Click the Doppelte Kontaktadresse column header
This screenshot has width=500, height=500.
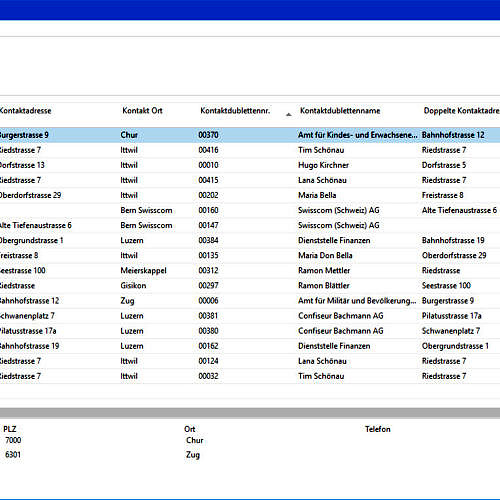tap(462, 111)
